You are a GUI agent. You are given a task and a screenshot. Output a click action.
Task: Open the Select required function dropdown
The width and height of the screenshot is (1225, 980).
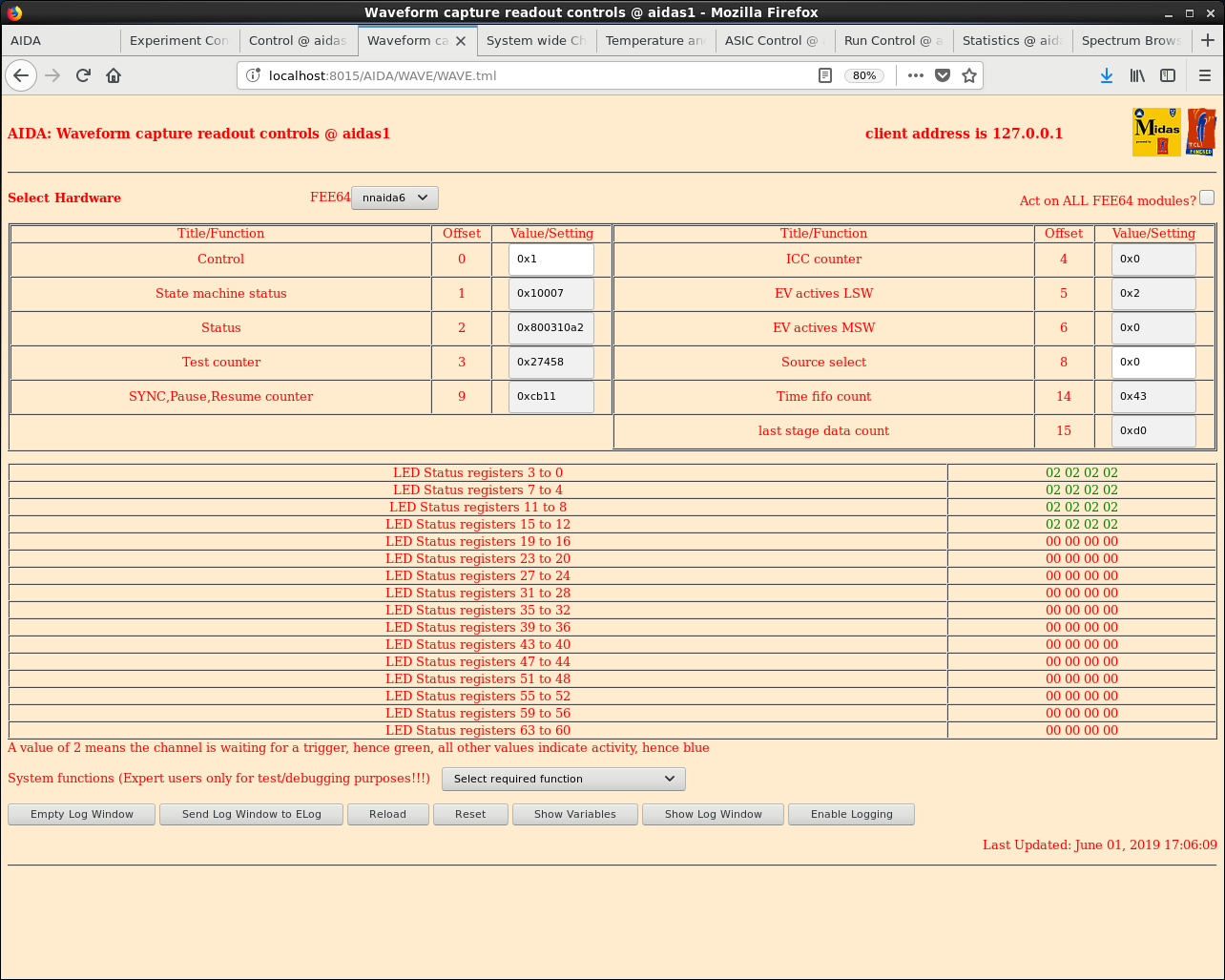(x=564, y=779)
